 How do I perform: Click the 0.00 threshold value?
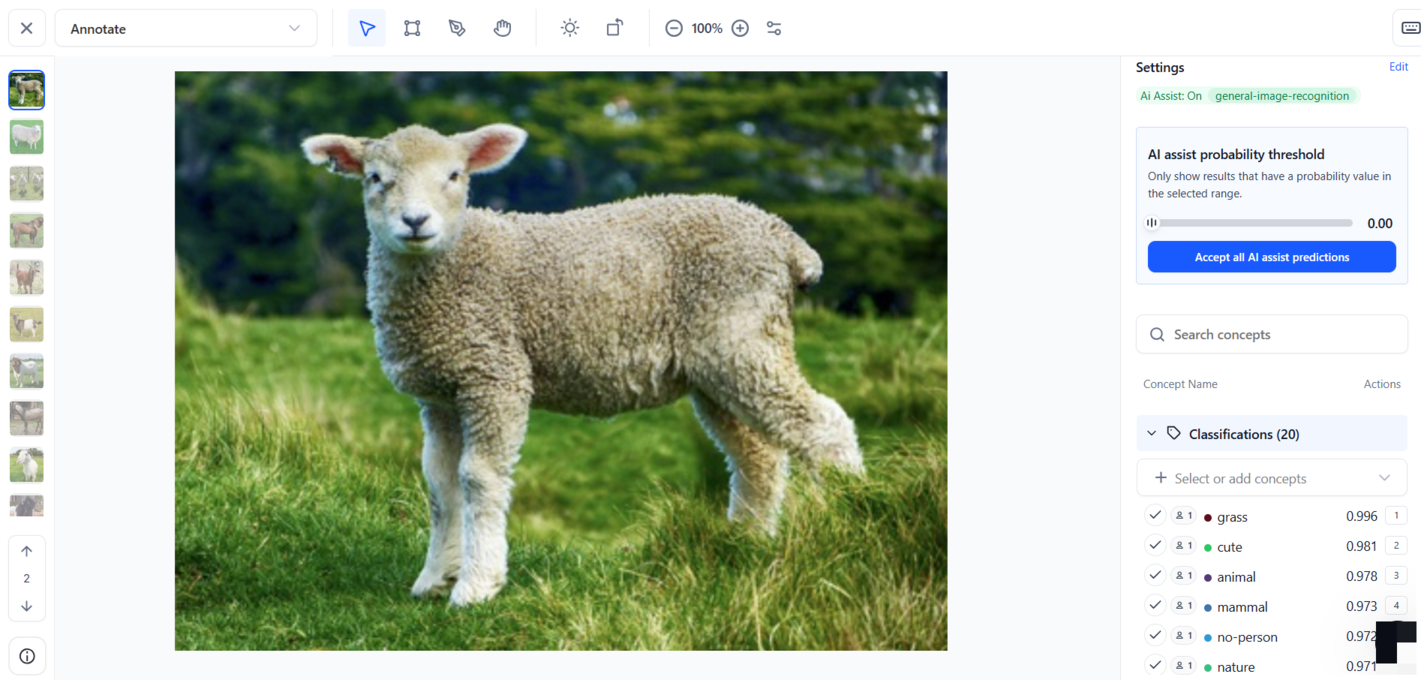click(x=1380, y=223)
